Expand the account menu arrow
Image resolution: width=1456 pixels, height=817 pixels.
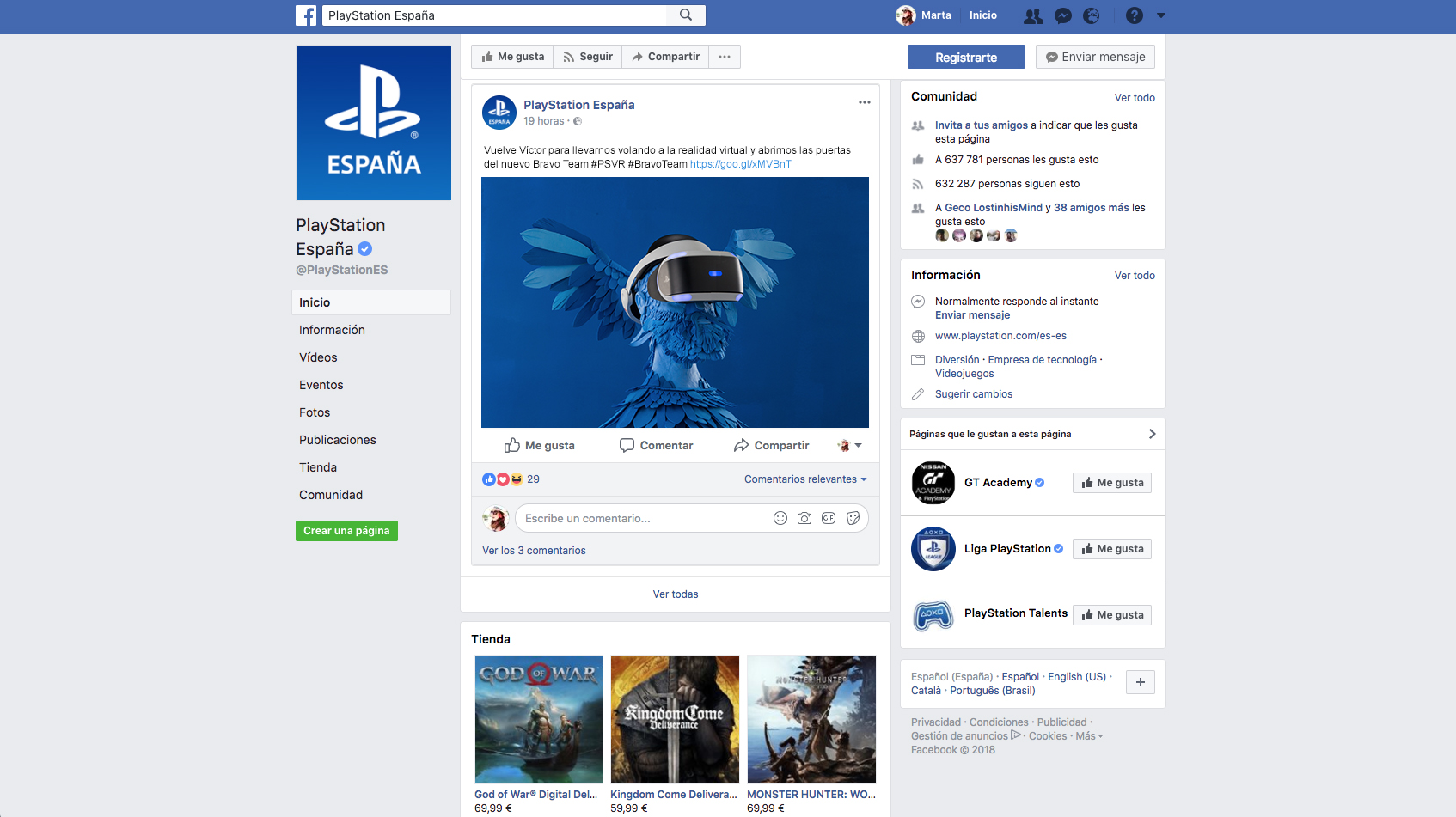click(x=1161, y=15)
